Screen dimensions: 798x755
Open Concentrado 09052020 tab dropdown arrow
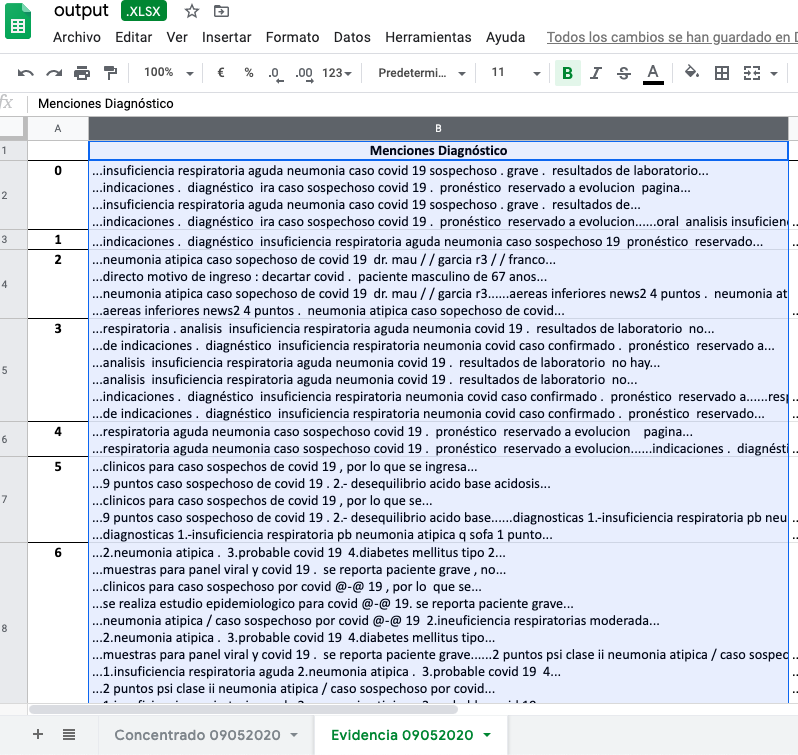(x=294, y=735)
